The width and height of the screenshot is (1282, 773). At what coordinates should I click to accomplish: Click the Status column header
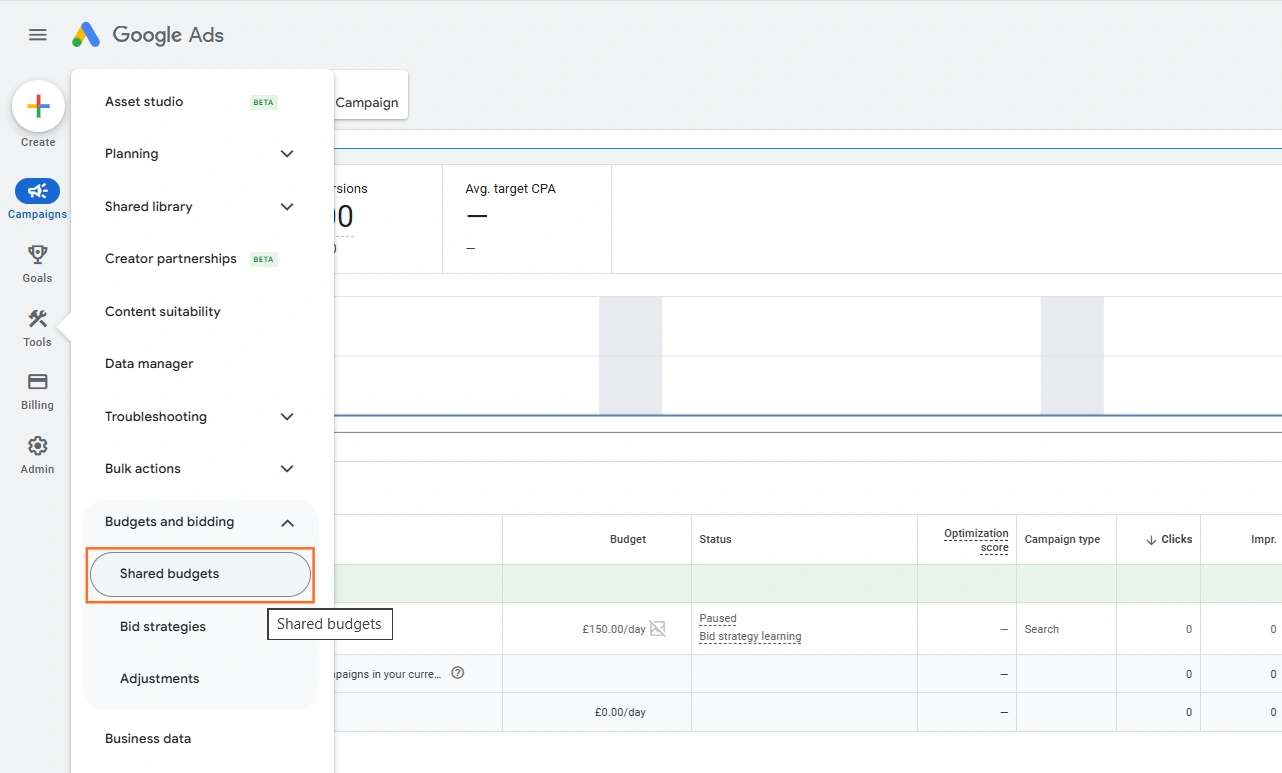point(715,540)
